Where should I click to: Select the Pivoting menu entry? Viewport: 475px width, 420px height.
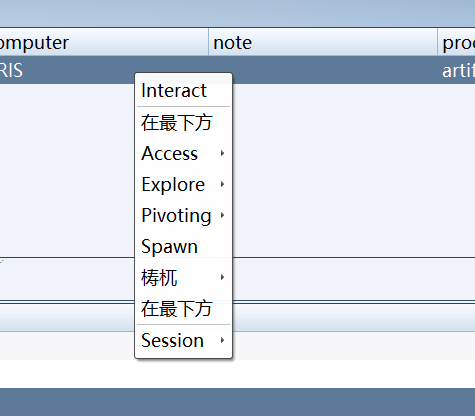tap(183, 215)
